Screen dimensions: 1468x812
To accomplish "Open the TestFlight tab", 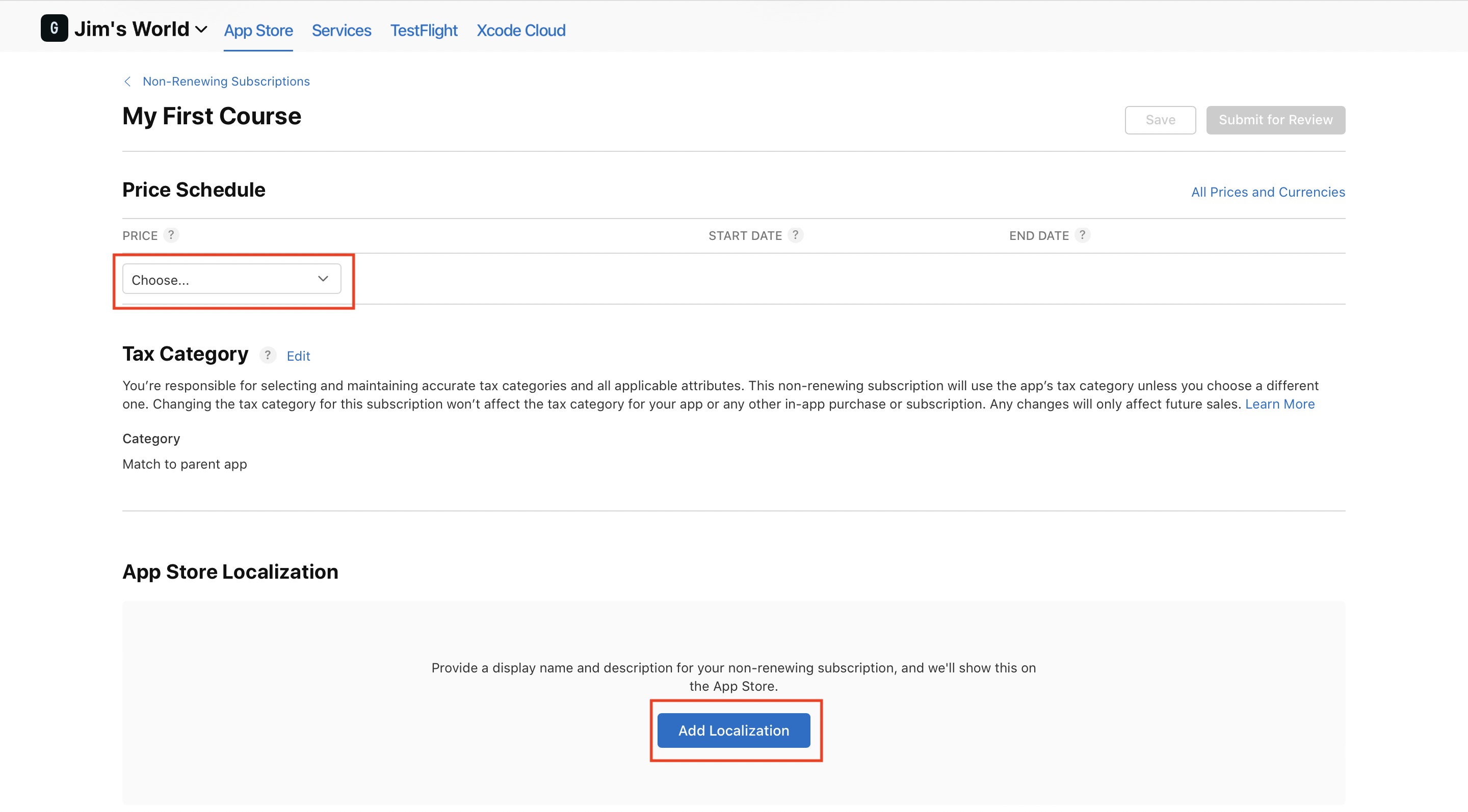I will [424, 30].
